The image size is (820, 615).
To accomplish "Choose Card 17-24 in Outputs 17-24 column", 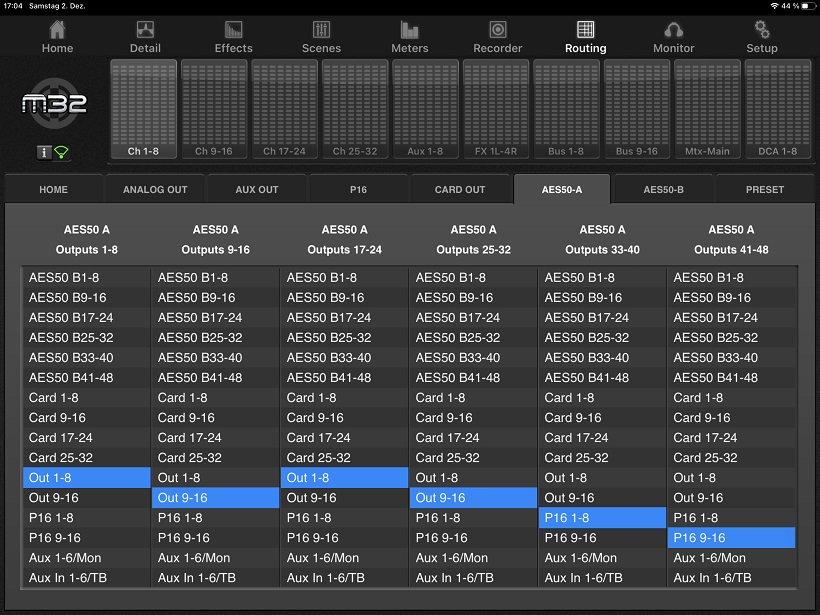I will tap(344, 438).
